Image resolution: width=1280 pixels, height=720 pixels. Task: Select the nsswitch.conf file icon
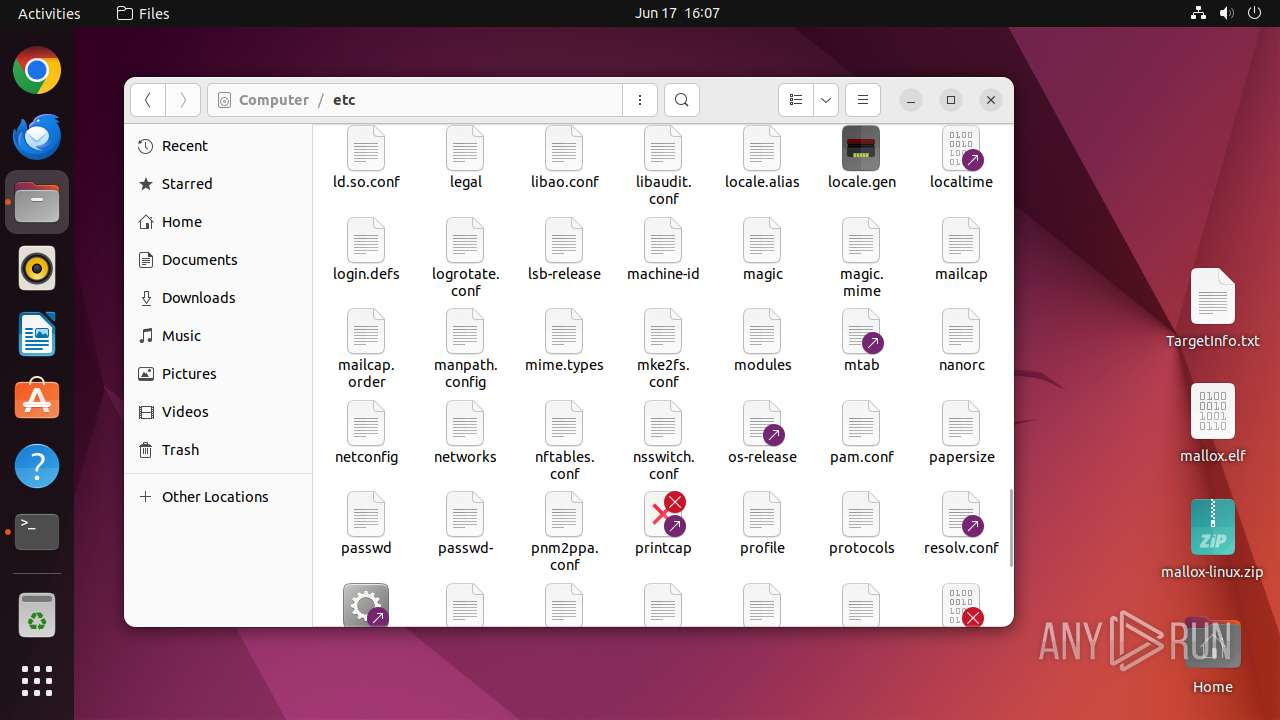click(x=663, y=423)
